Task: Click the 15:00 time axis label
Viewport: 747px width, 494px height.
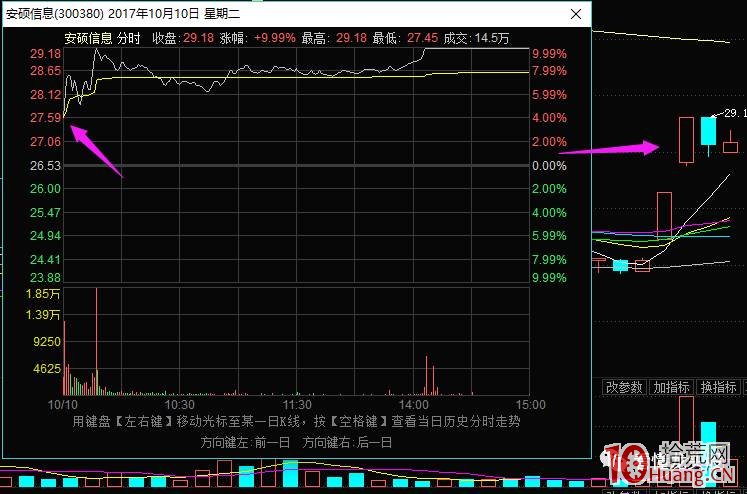Action: 530,405
